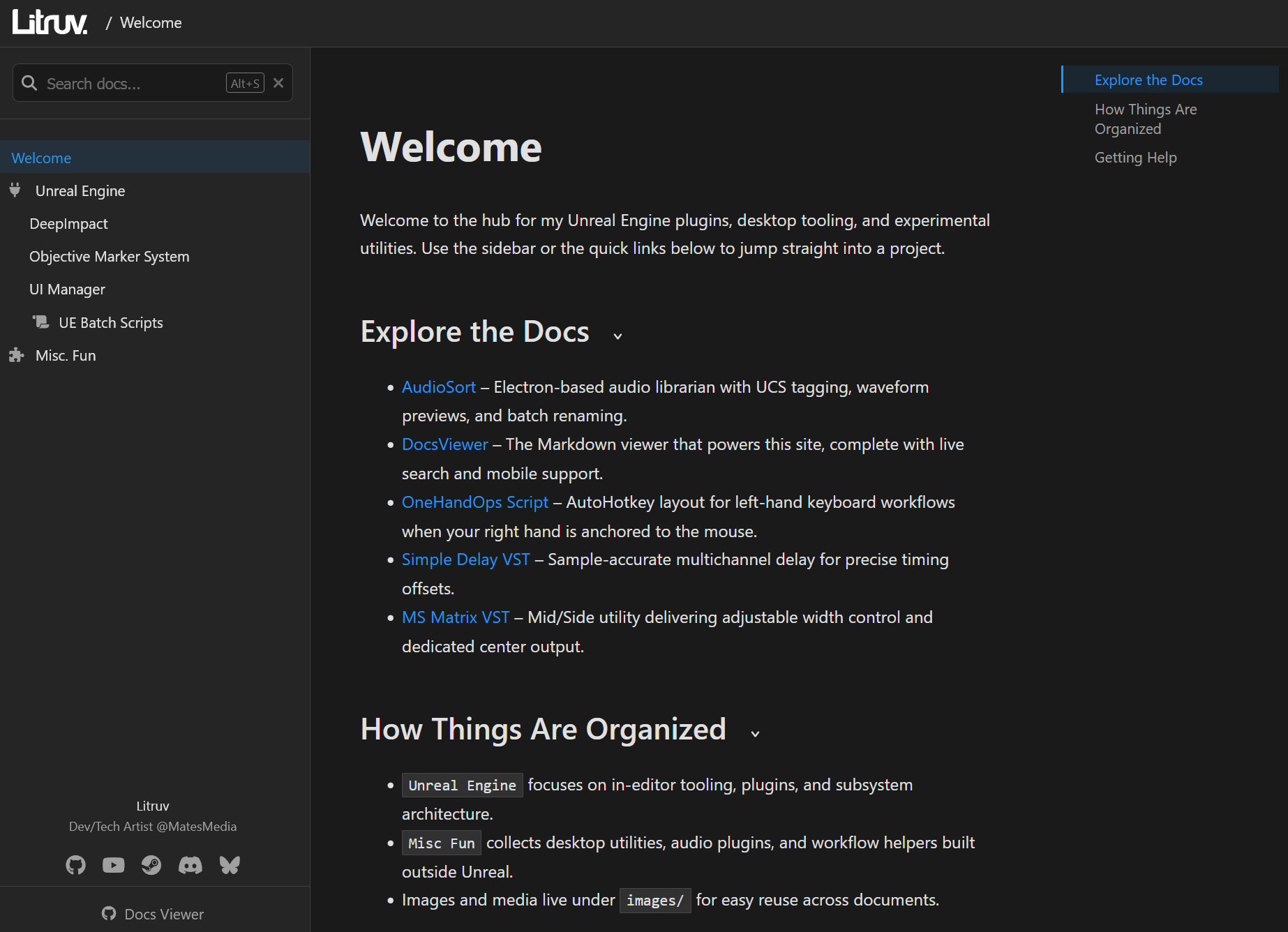The width and height of the screenshot is (1288, 932).
Task: Click the UE Batch Scripts script icon
Action: (40, 322)
